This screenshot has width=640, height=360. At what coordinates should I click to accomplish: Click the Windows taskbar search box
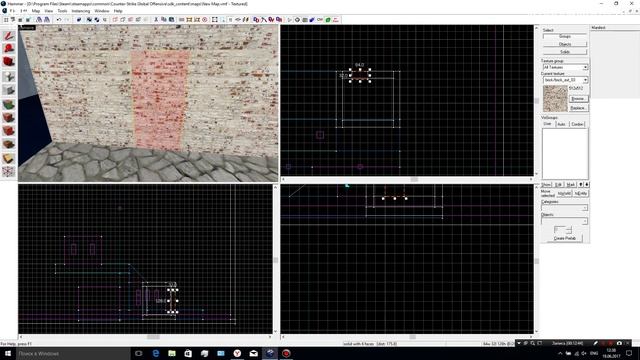73,353
